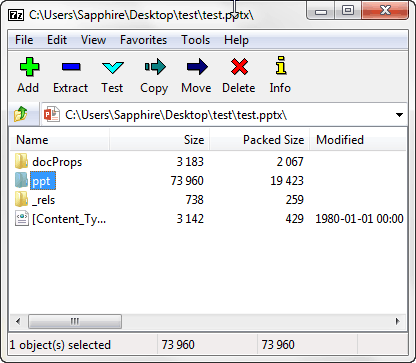Open the File menu
416x363 pixels.
pos(24,40)
